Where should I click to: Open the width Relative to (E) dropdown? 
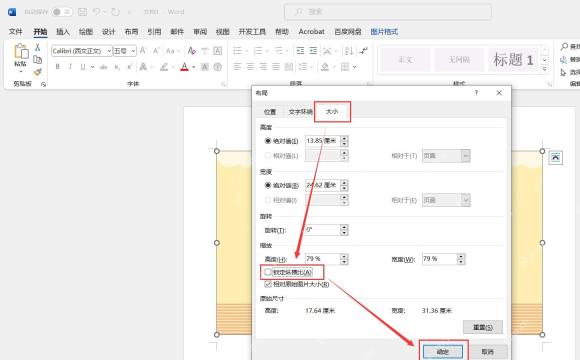click(466, 200)
